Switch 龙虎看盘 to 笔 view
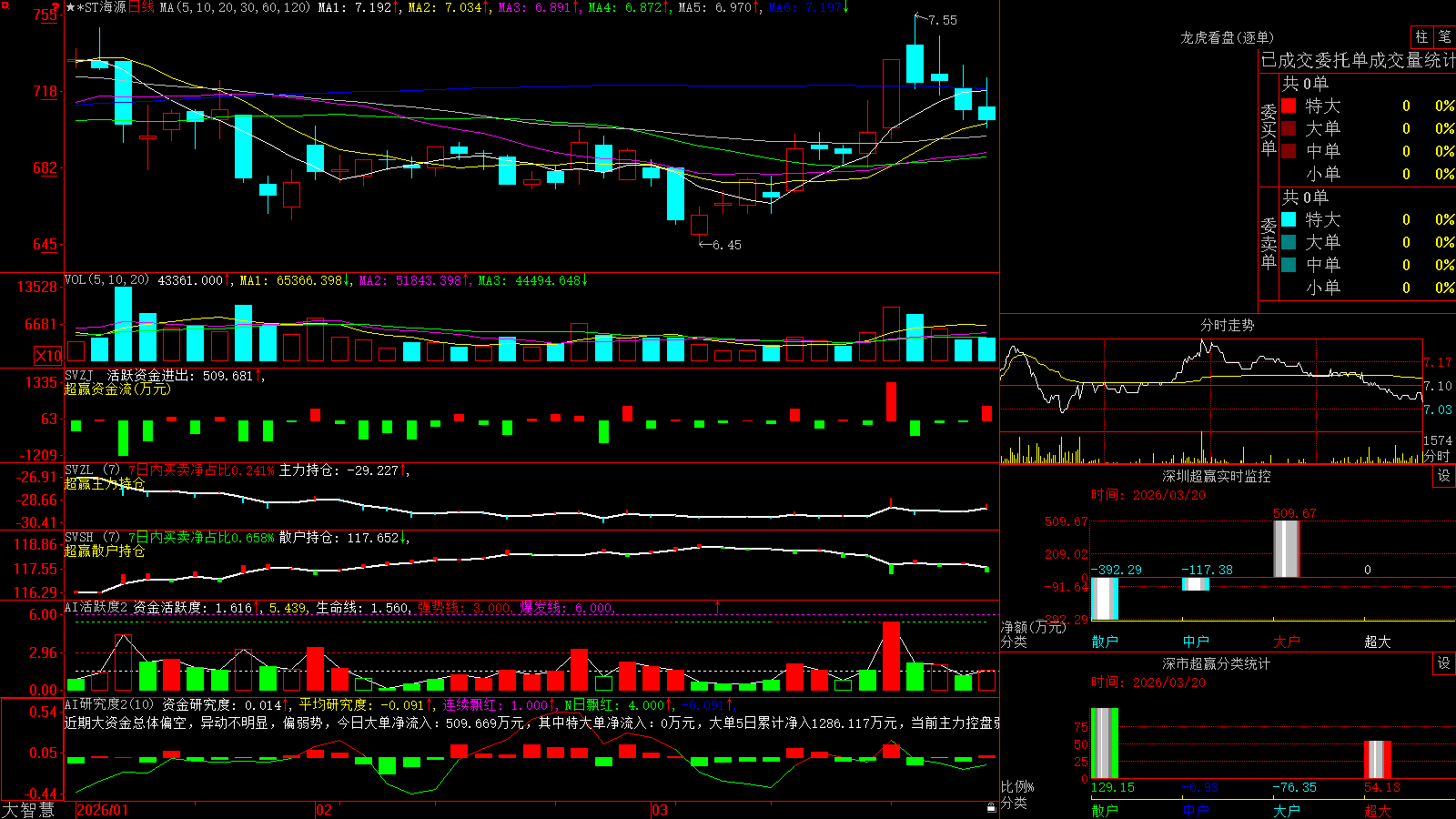 (1444, 37)
